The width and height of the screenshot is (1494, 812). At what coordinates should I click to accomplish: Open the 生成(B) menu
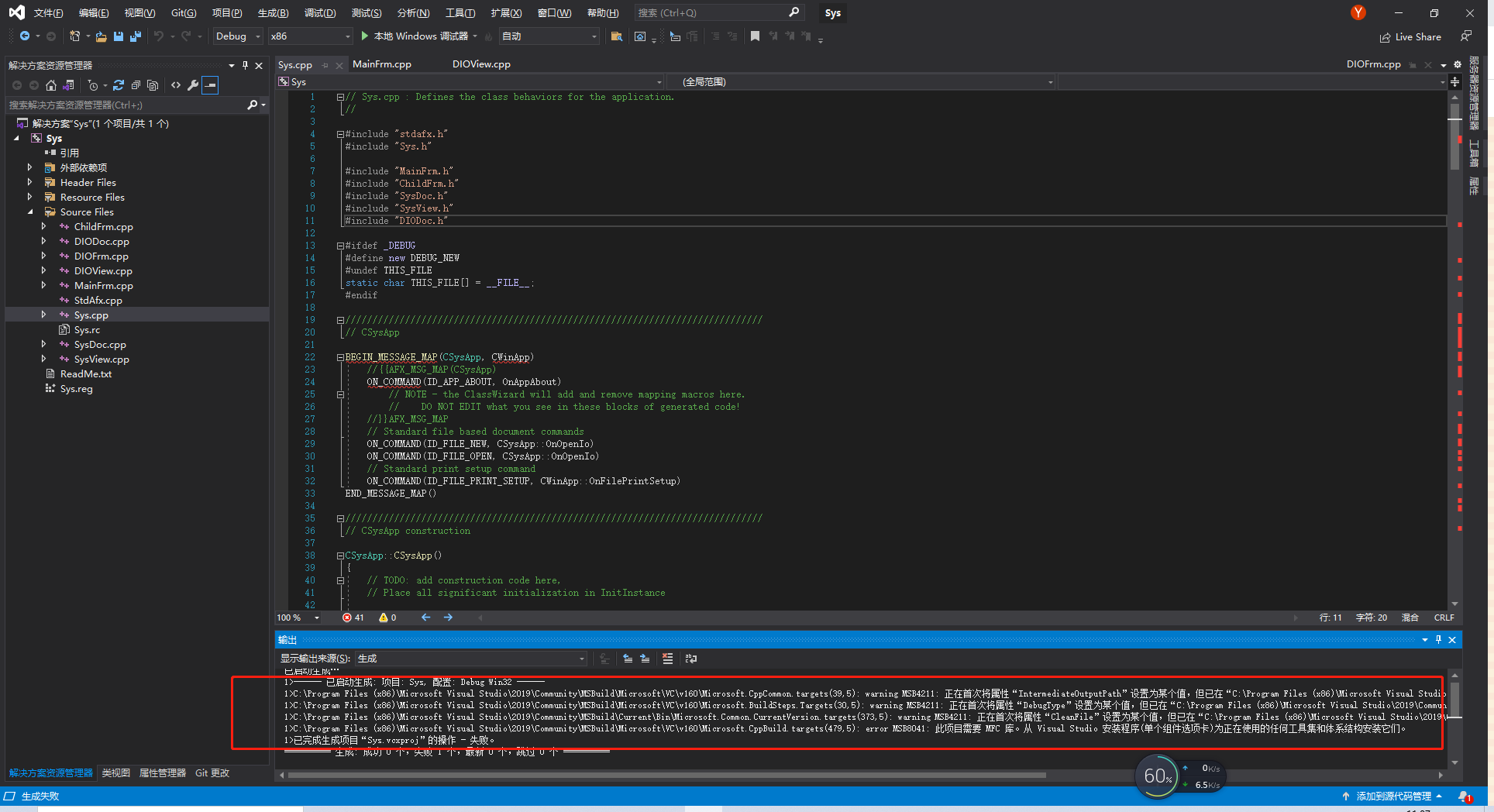click(272, 12)
